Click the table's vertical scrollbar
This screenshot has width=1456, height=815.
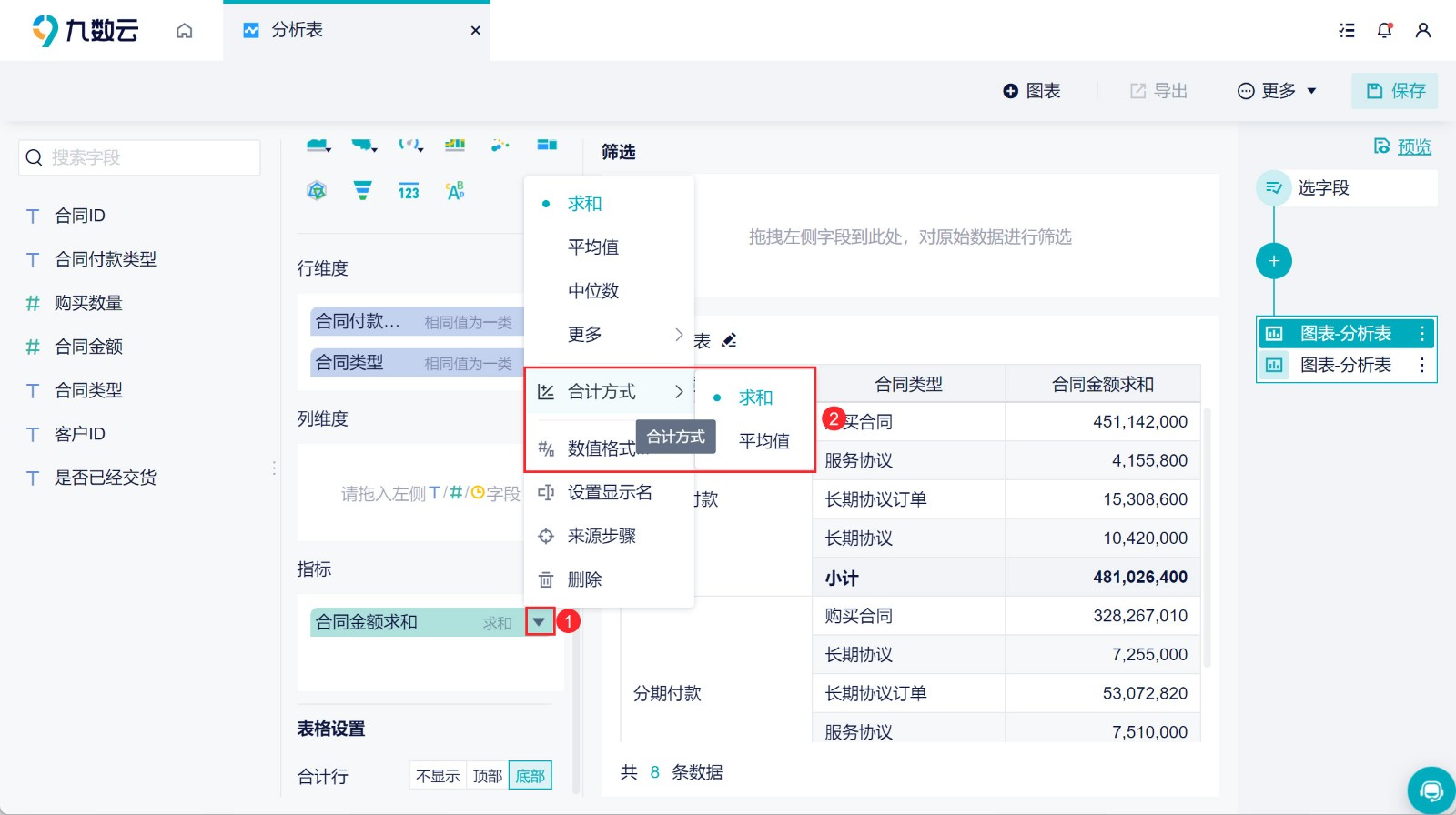point(1208,537)
